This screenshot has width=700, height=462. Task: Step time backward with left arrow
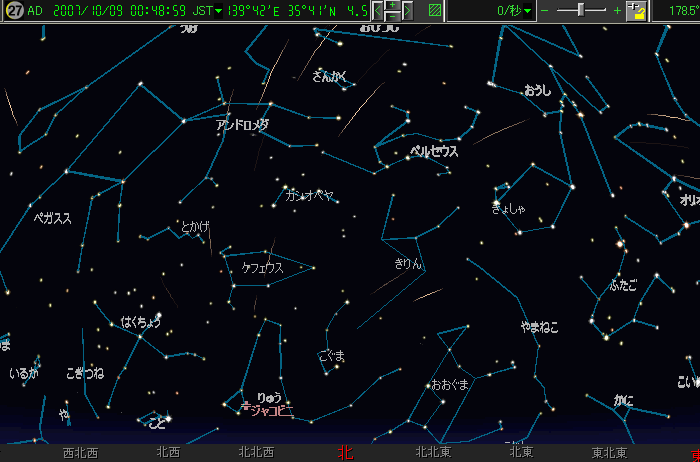(x=378, y=11)
